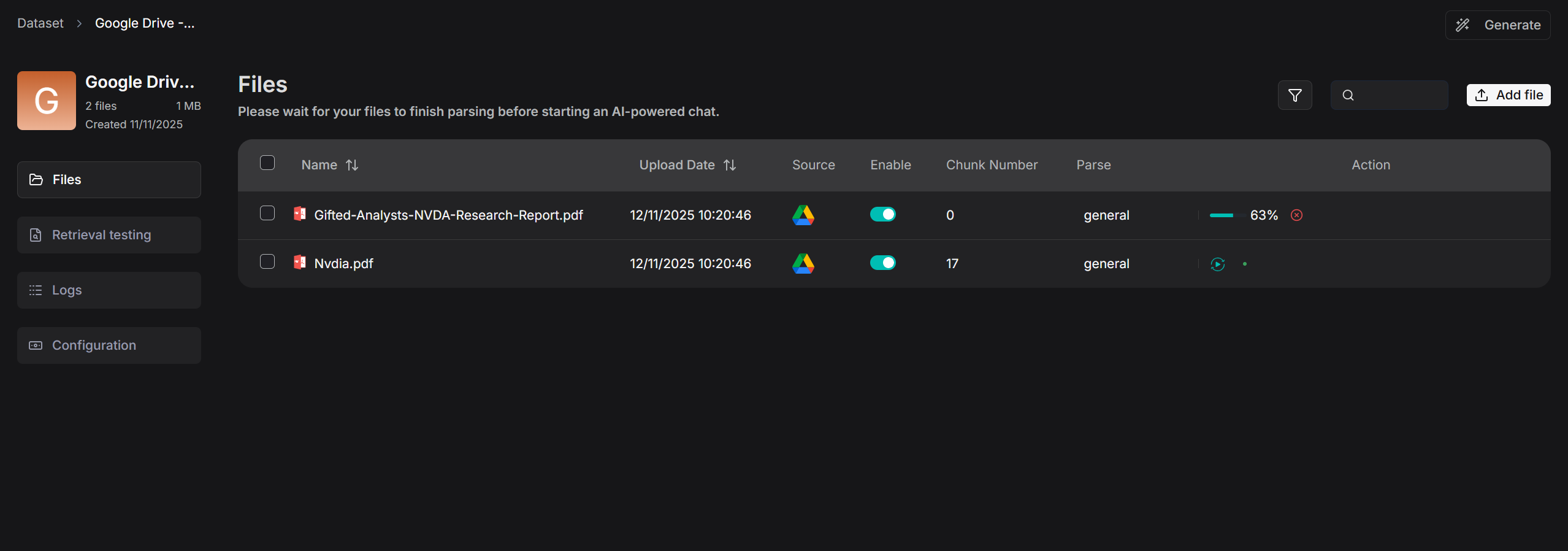1568x551 pixels.
Task: Turn off Enable switch for the NVDA research report
Action: coord(883,214)
